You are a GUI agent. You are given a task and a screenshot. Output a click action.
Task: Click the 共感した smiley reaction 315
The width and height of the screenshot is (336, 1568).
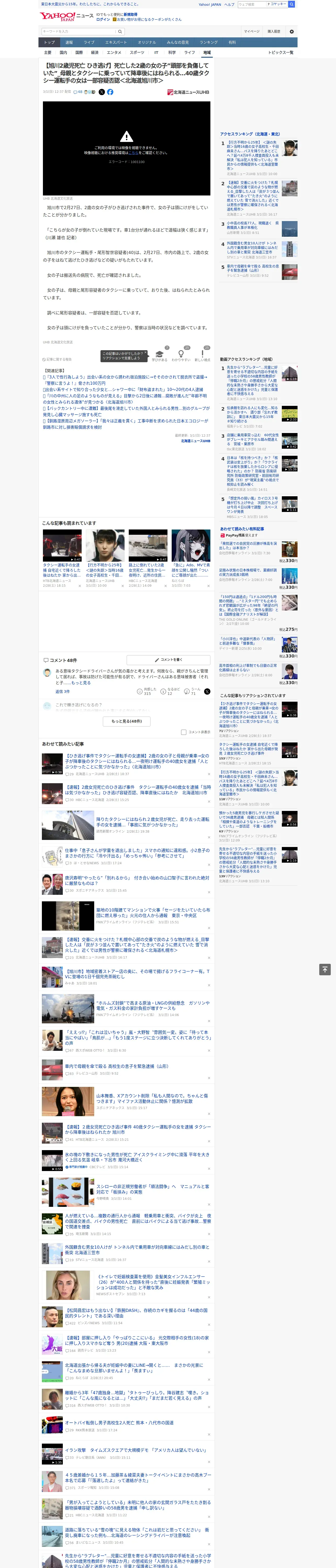140,691
